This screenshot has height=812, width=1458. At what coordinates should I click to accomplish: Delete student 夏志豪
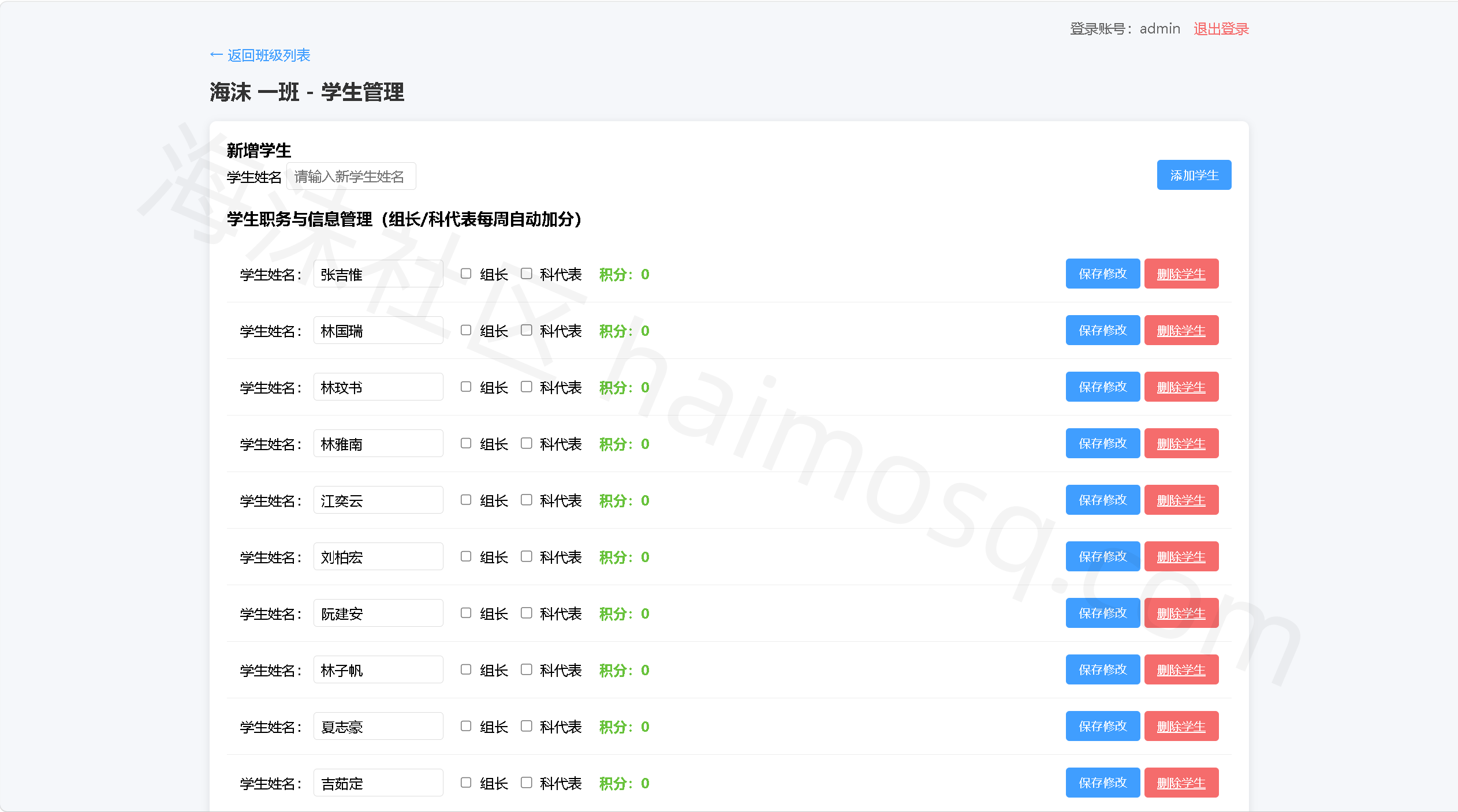[1181, 726]
